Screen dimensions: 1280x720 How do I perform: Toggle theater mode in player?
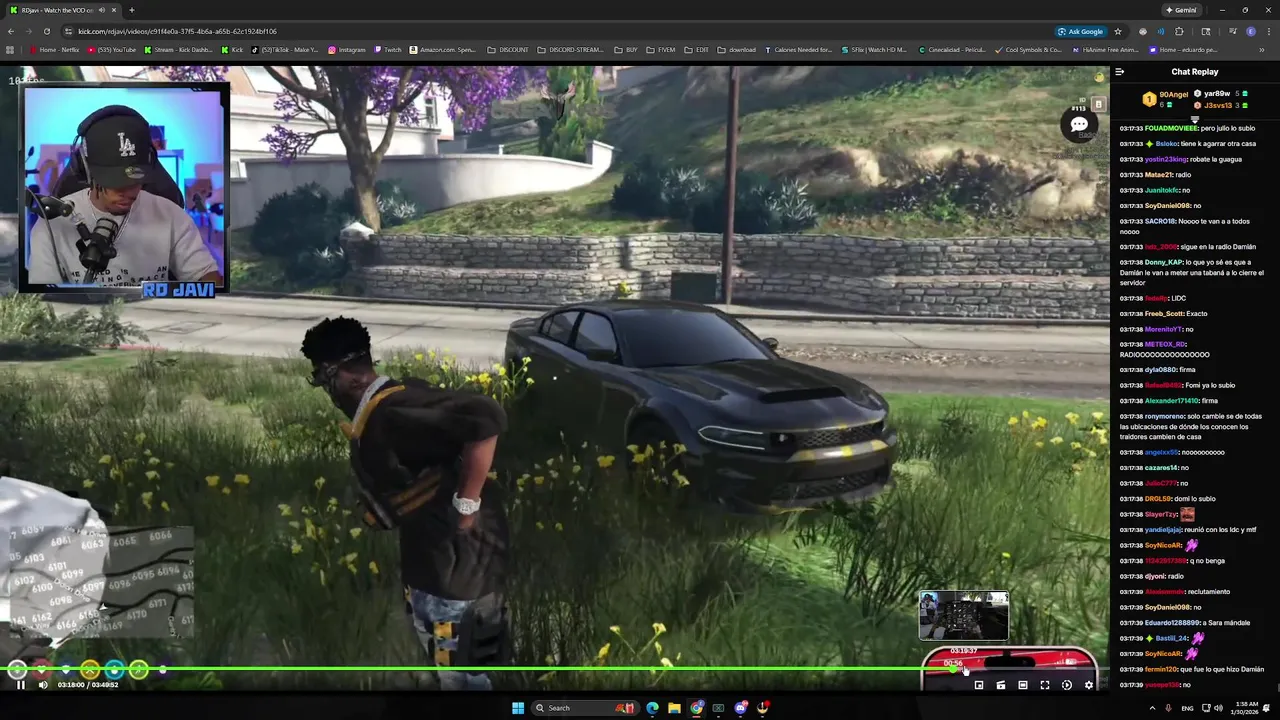point(1023,685)
